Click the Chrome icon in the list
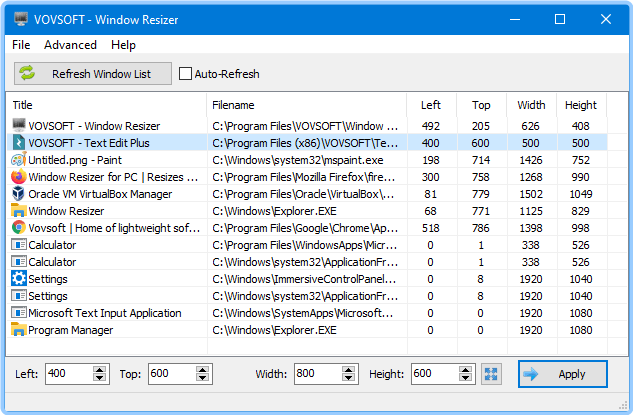 [x=19, y=228]
